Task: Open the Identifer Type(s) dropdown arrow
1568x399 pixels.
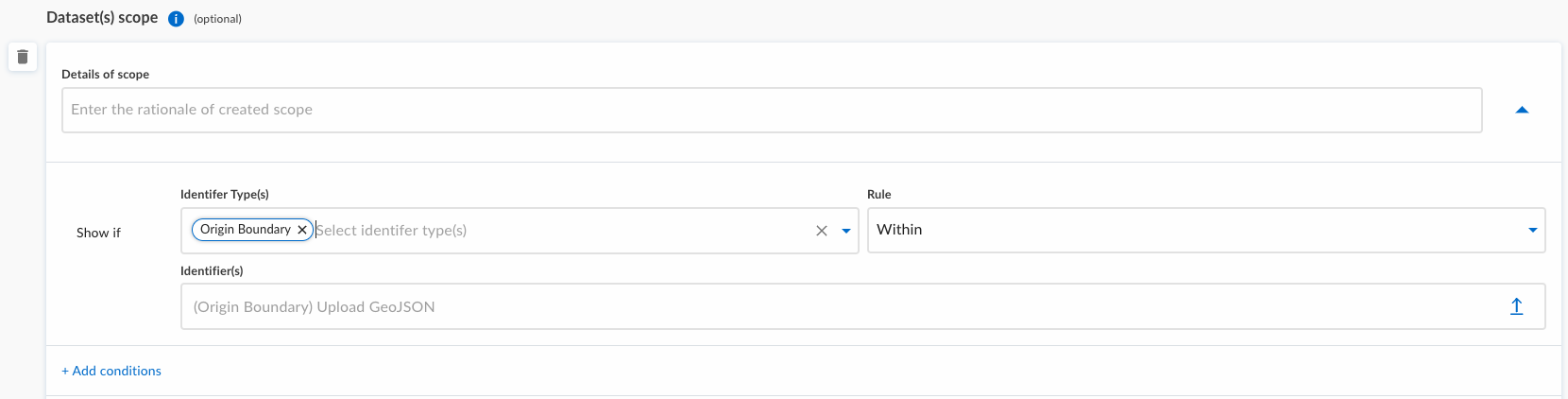Action: [x=846, y=231]
